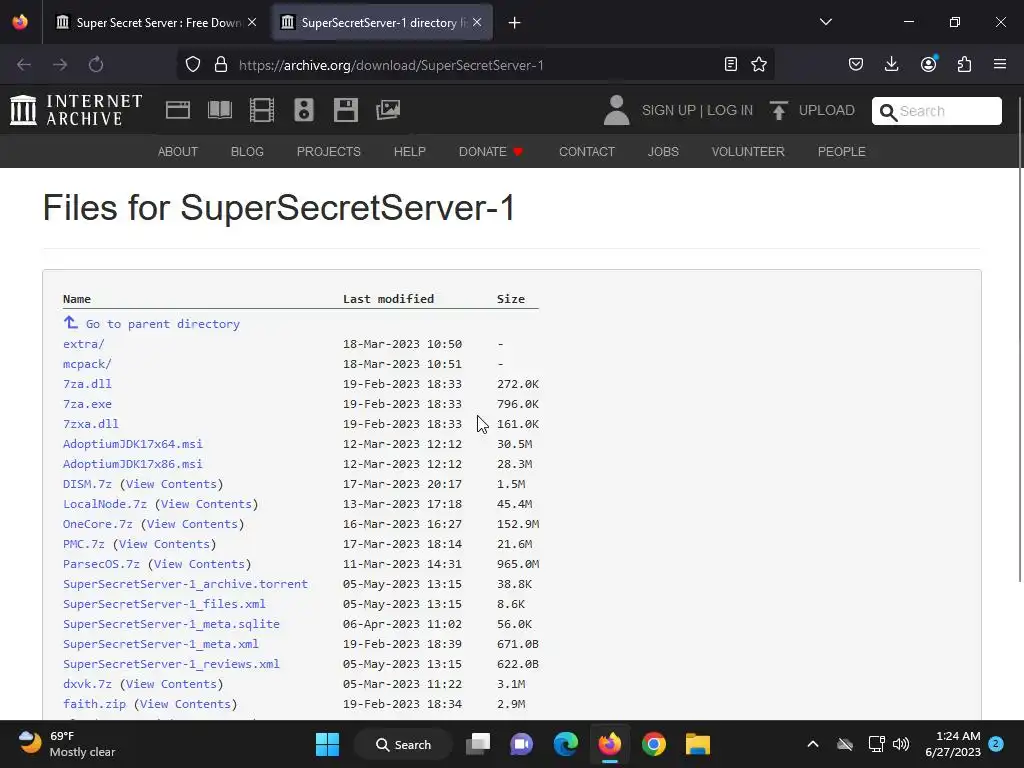1024x768 pixels.
Task: Click the Windows taskbar Search box
Action: coord(404,744)
